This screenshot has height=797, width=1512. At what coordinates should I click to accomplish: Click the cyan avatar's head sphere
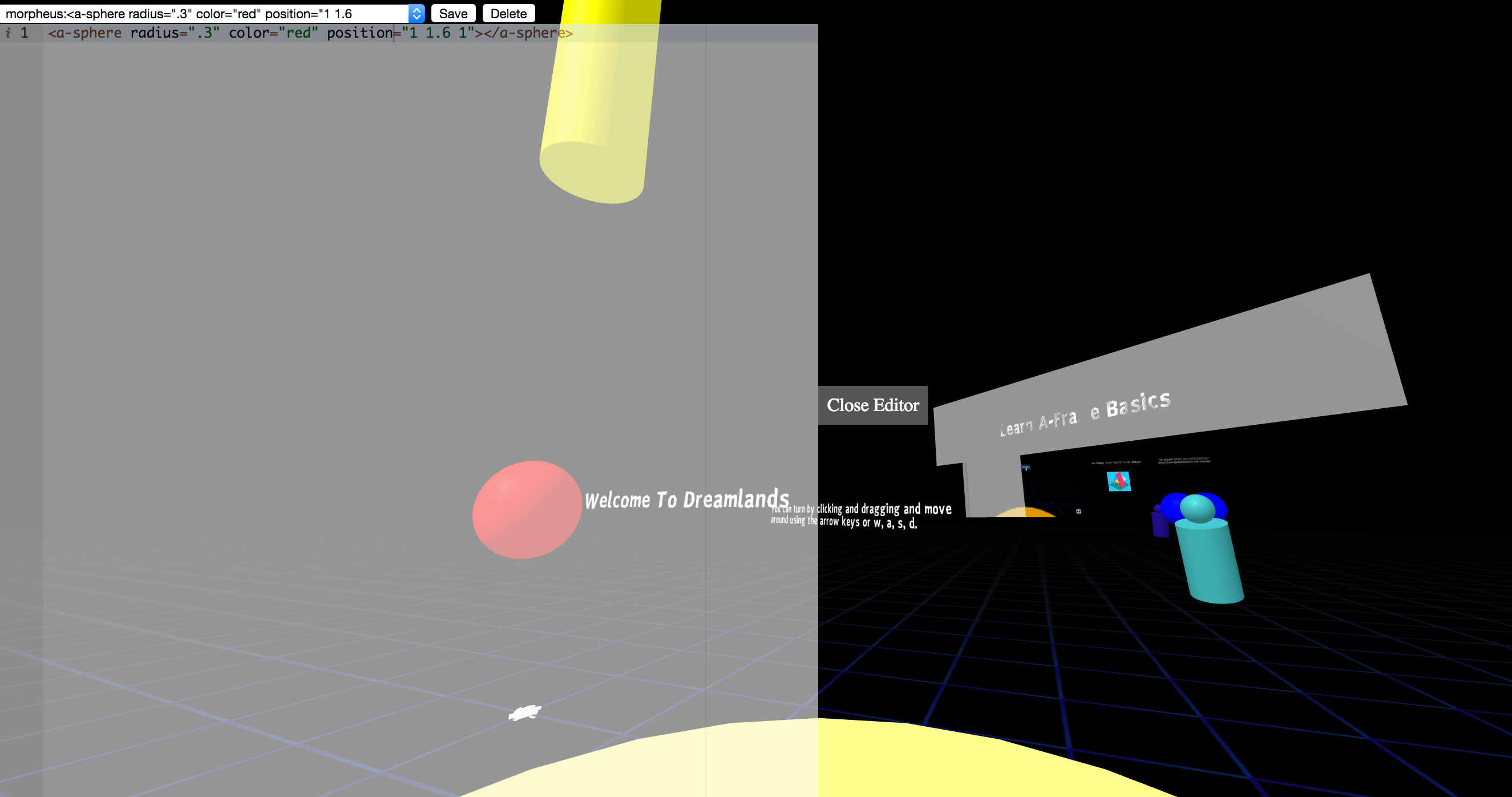tap(1198, 508)
